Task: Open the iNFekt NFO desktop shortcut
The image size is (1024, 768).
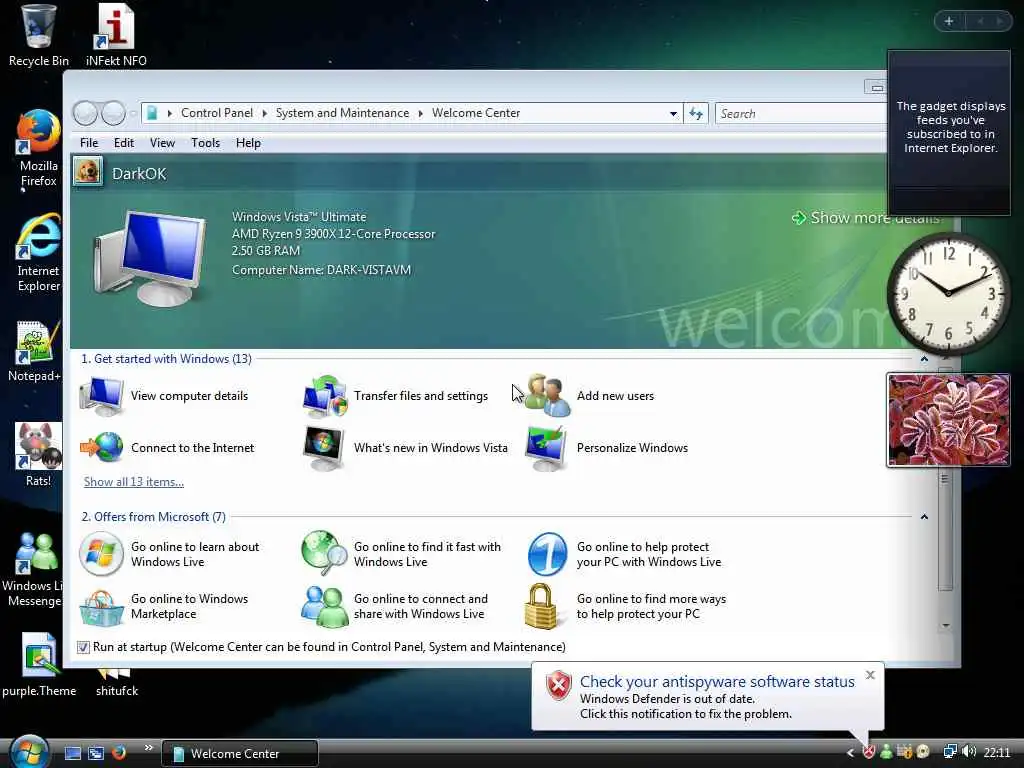Action: click(x=116, y=35)
